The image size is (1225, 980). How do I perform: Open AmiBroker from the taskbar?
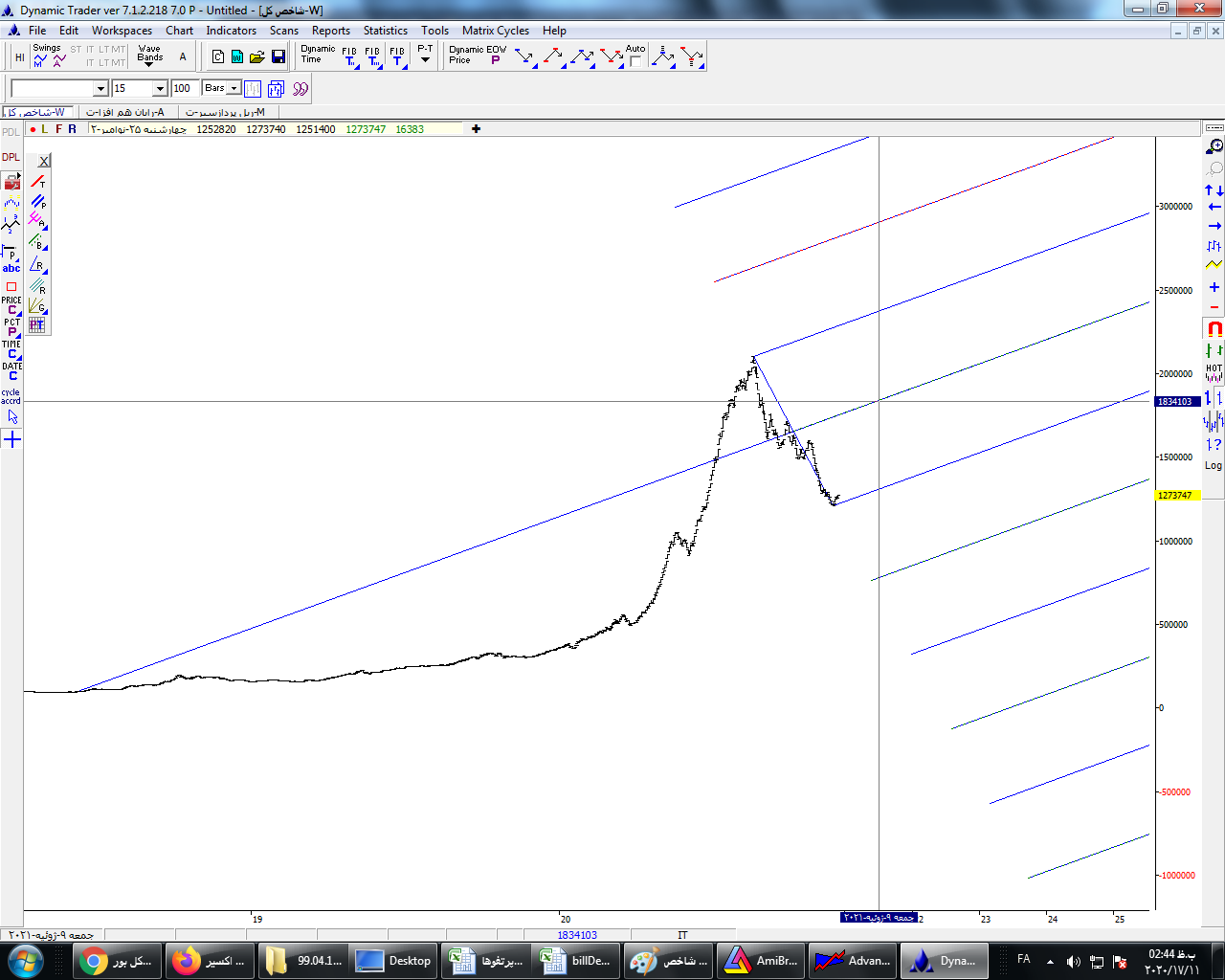pyautogui.click(x=761, y=961)
